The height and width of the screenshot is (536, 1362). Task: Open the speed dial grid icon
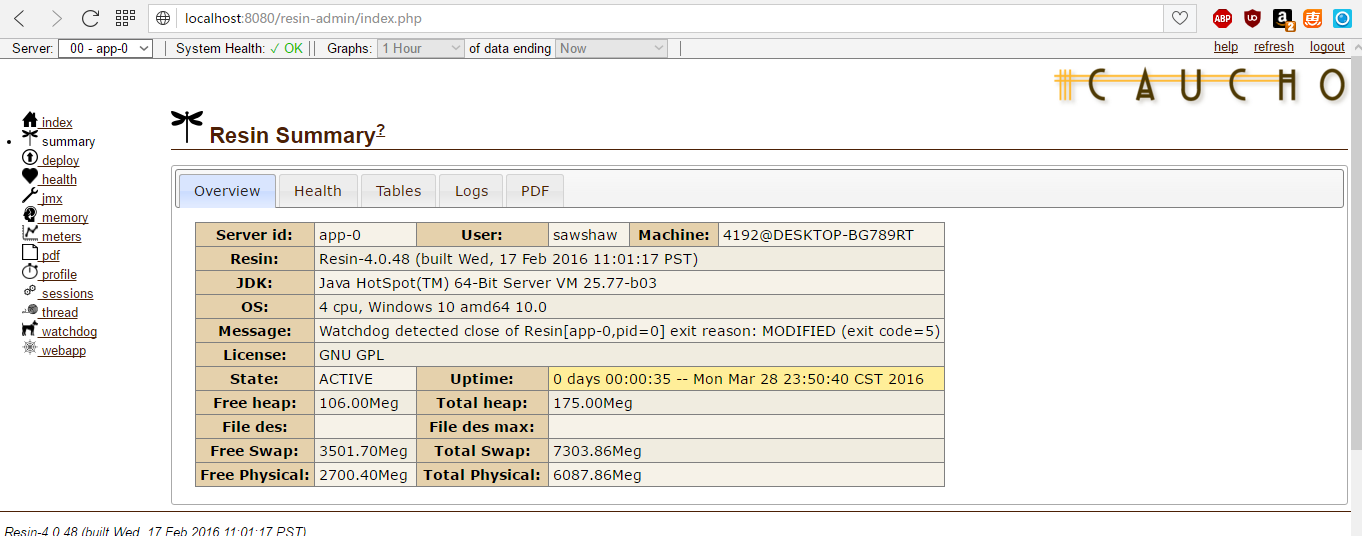[x=125, y=18]
